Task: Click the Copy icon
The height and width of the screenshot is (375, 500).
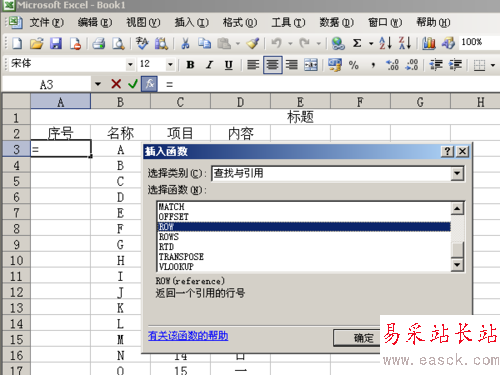Action: click(x=204, y=43)
